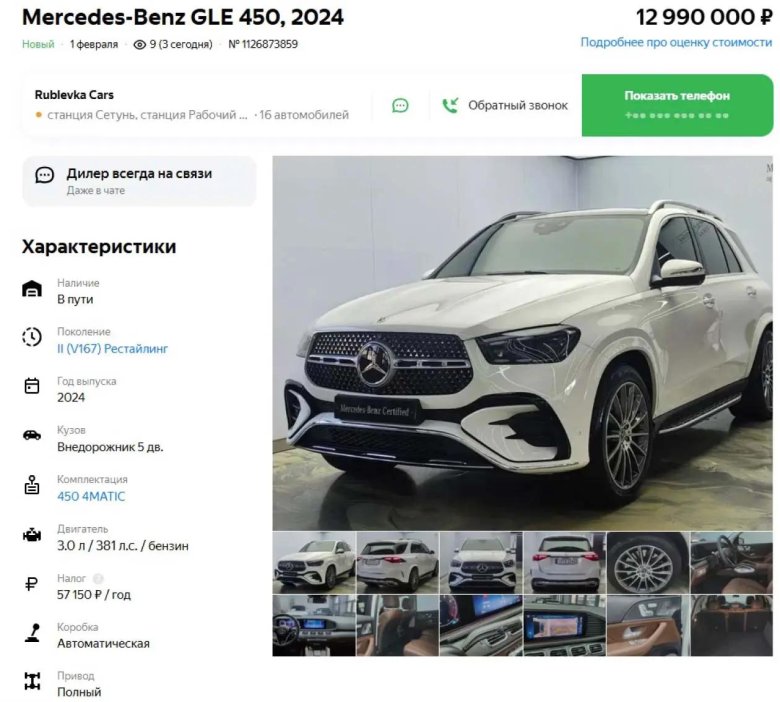The width and height of the screenshot is (780, 702).
Task: Click the calendar year icon
Action: [x=32, y=386]
